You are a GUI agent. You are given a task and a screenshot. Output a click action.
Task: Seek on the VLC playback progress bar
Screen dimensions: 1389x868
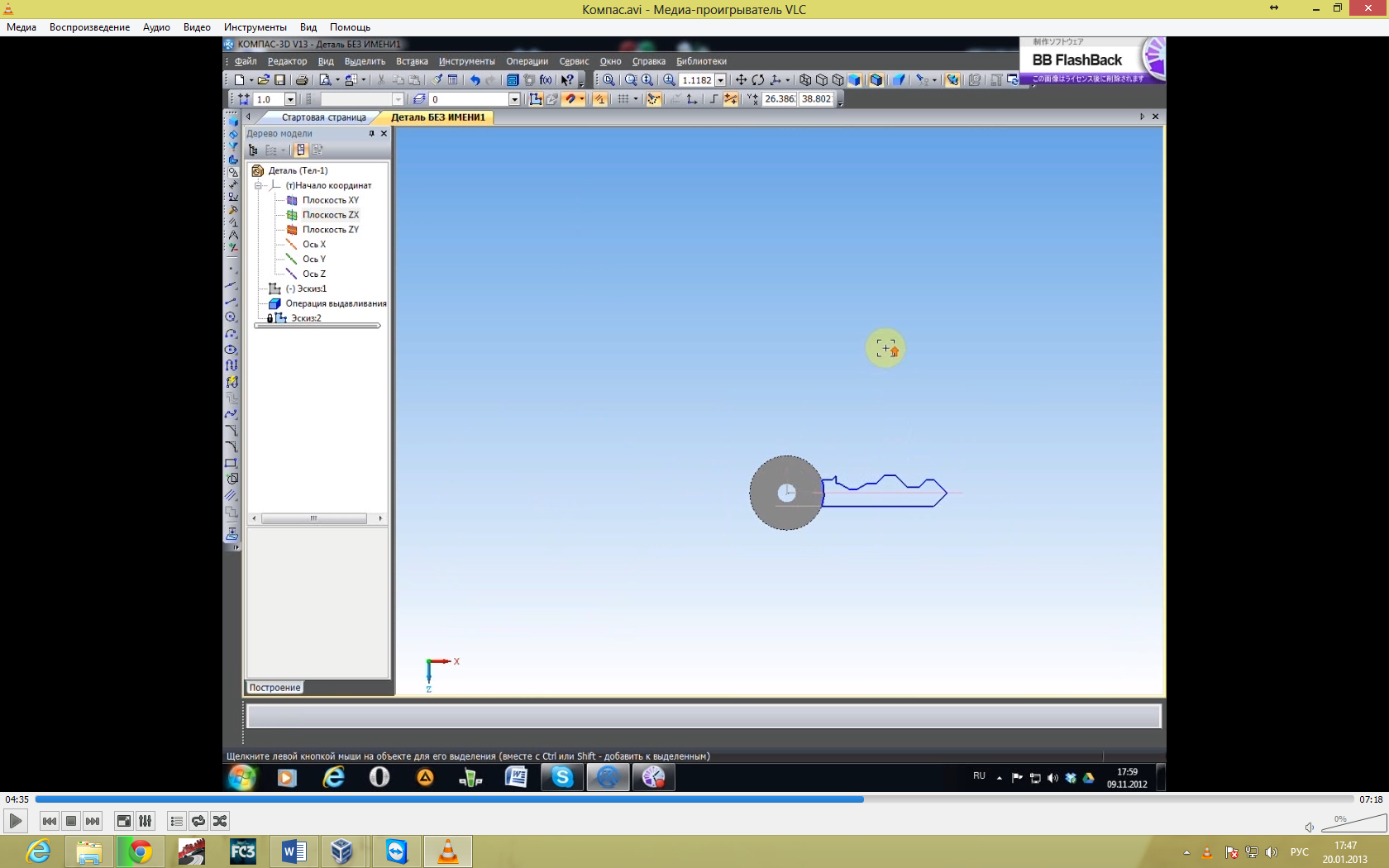pyautogui.click(x=694, y=799)
